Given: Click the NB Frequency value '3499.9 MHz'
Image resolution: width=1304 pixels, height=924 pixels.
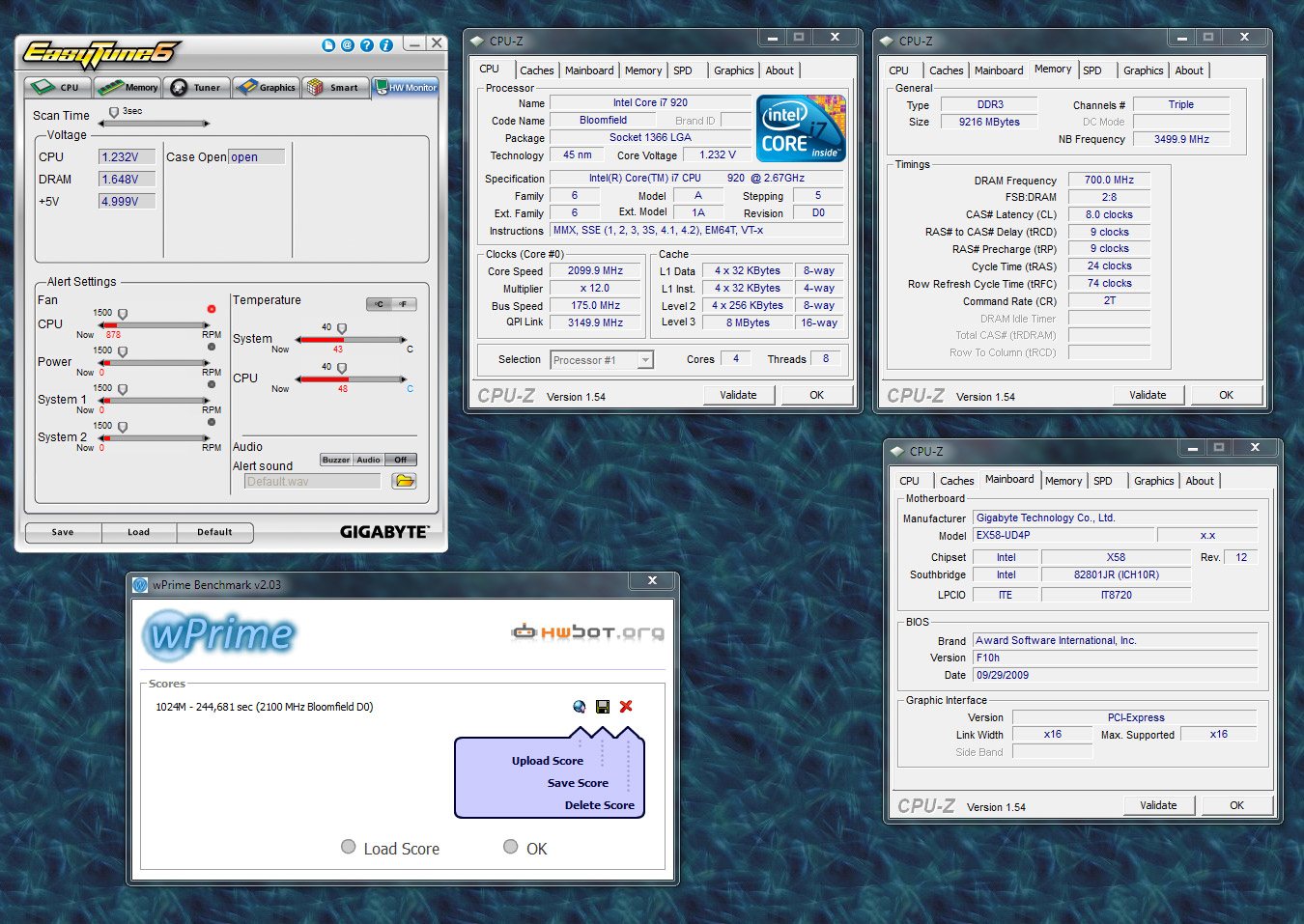Looking at the screenshot, I should click(x=1181, y=139).
